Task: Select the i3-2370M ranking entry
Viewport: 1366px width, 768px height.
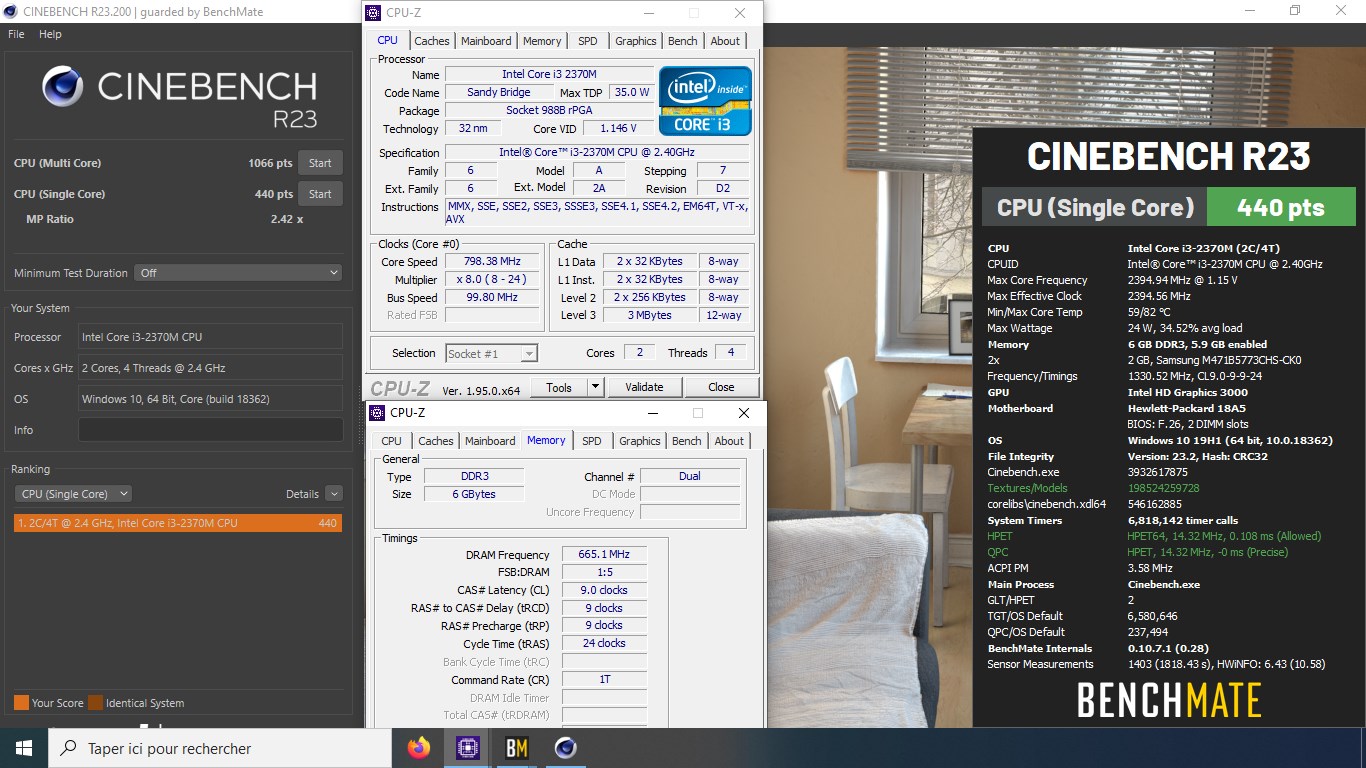Action: [178, 523]
